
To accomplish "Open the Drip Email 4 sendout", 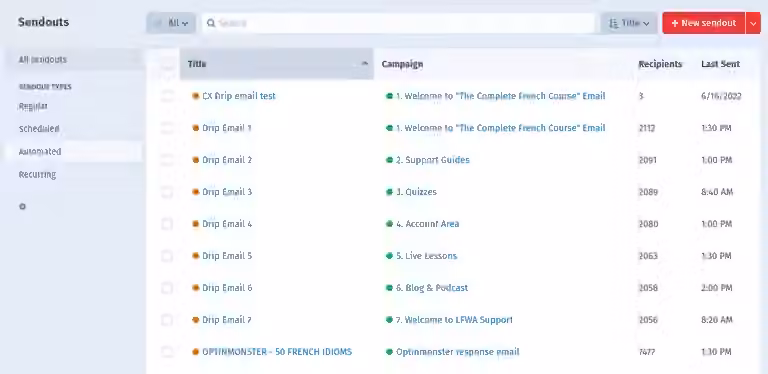I will point(227,224).
